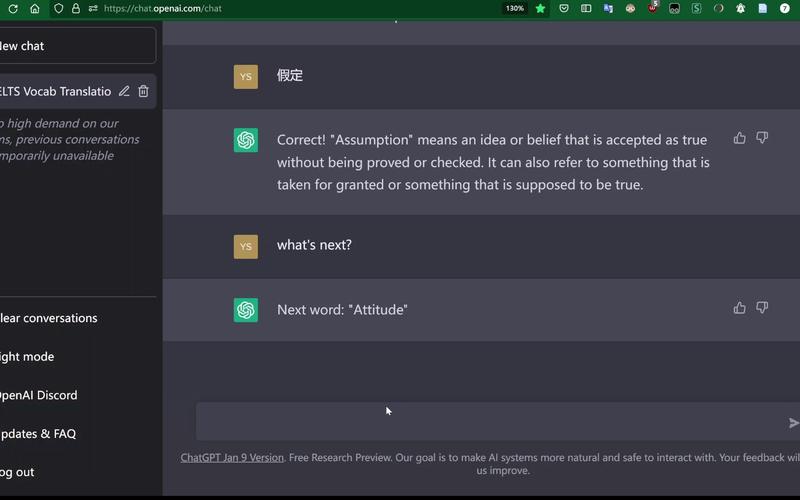Click Log out in the sidebar
The height and width of the screenshot is (500, 800).
coord(17,472)
